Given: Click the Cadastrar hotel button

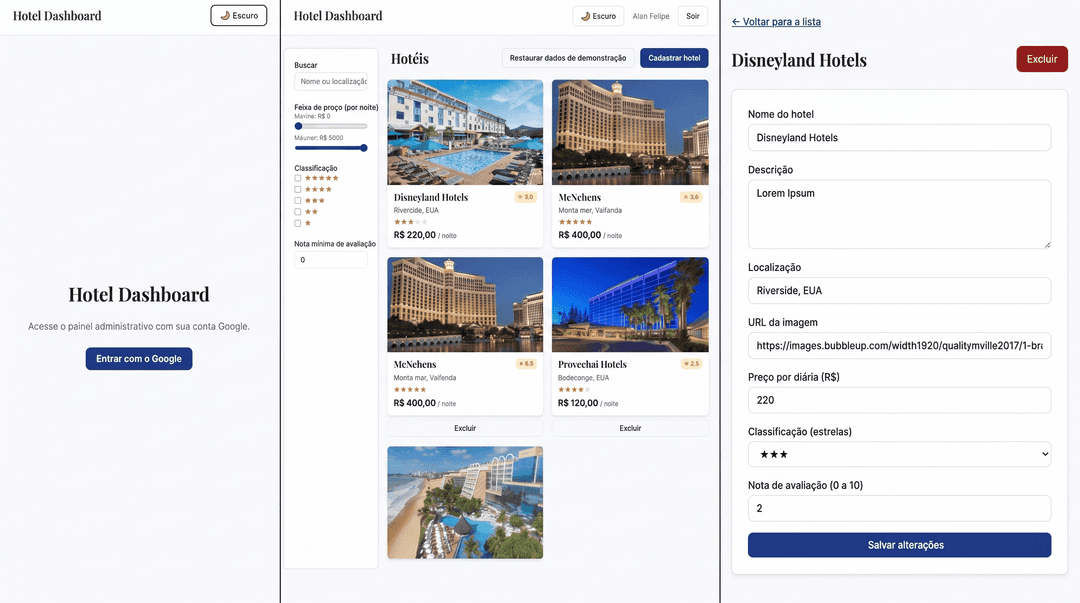Looking at the screenshot, I should tap(674, 58).
